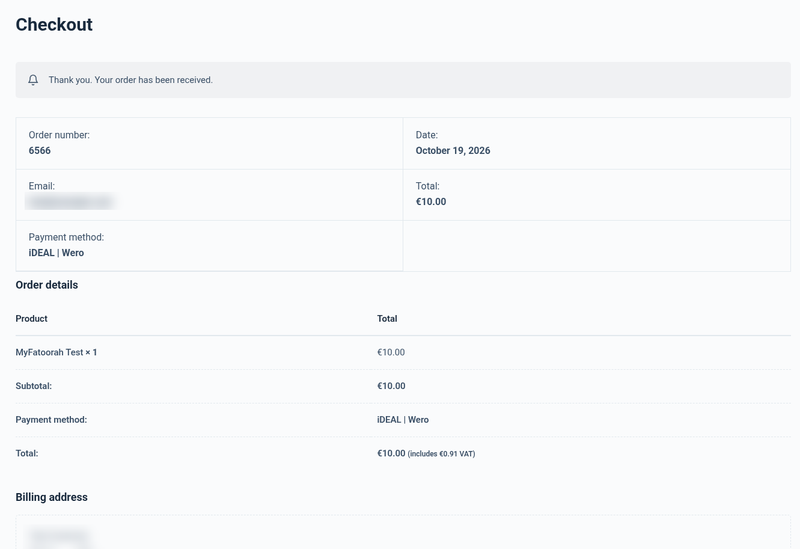
Task: Select the 'Billing address' heading
Action: click(x=52, y=497)
